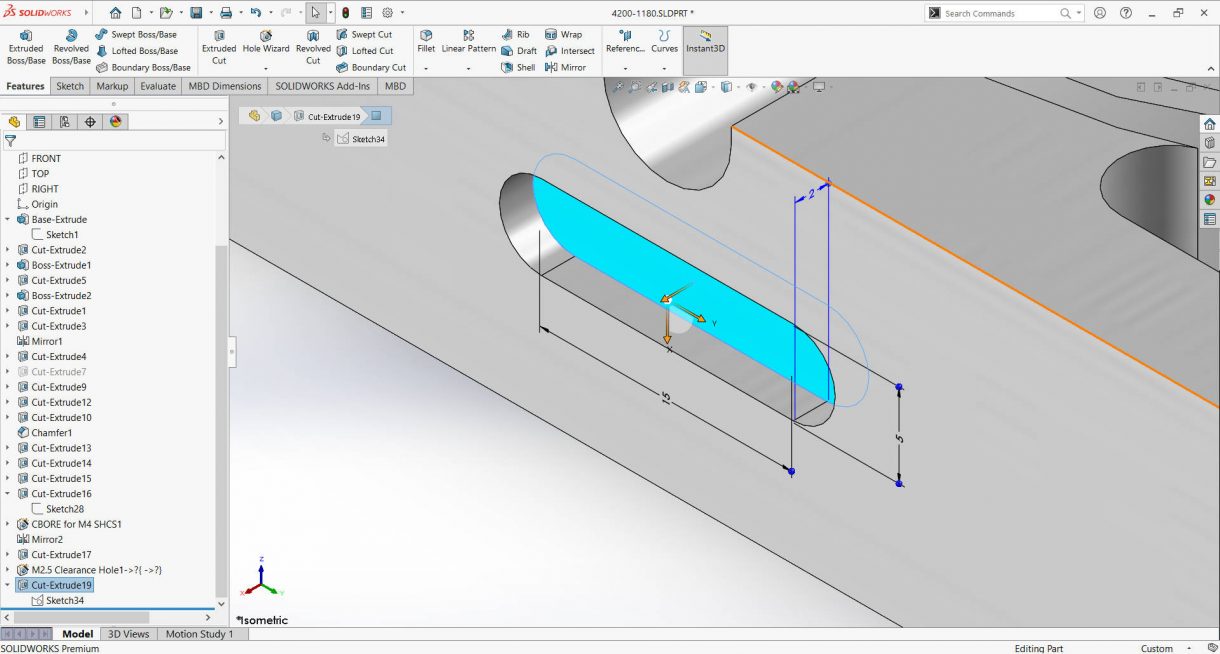
Task: Click the Rebuild traffic light icon
Action: pyautogui.click(x=346, y=13)
